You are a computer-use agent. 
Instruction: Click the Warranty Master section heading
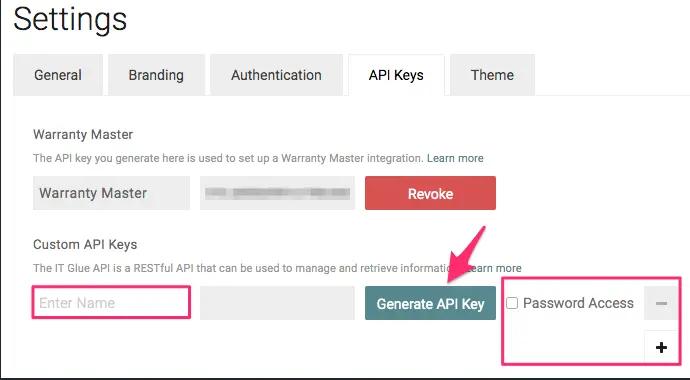click(83, 135)
